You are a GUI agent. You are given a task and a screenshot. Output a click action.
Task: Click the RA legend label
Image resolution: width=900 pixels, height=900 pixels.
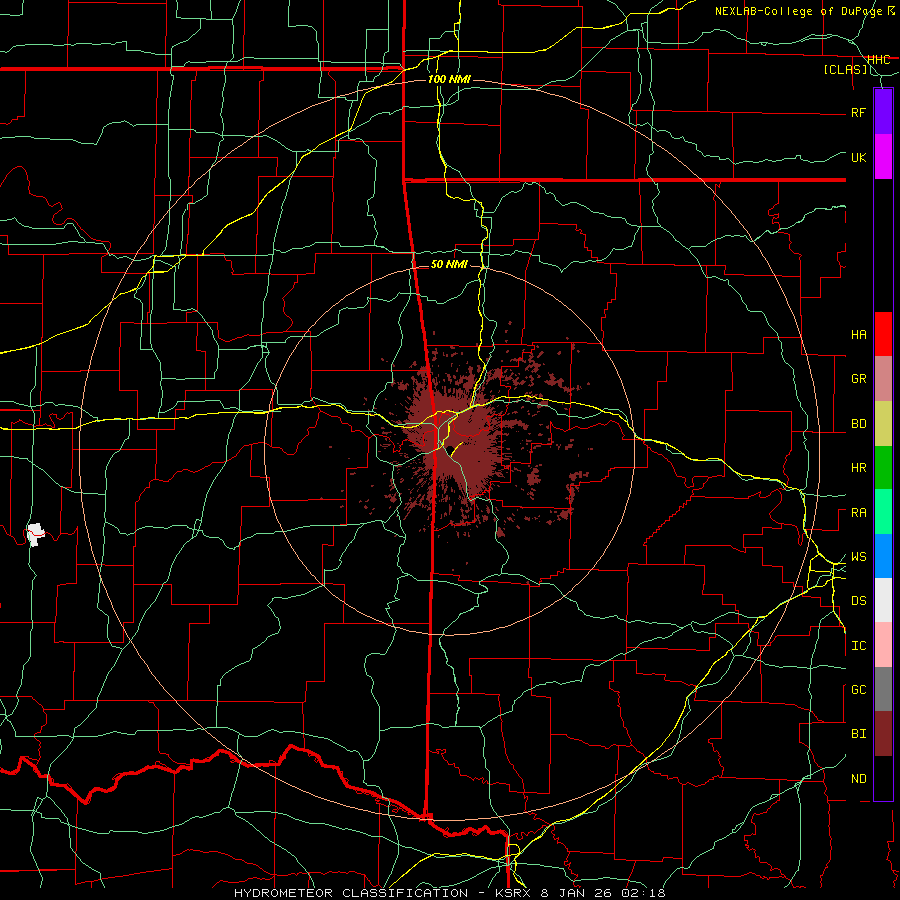pyautogui.click(x=858, y=513)
